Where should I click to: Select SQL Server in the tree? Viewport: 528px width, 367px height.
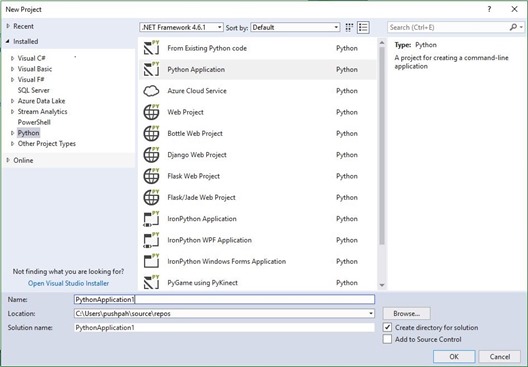[34, 90]
